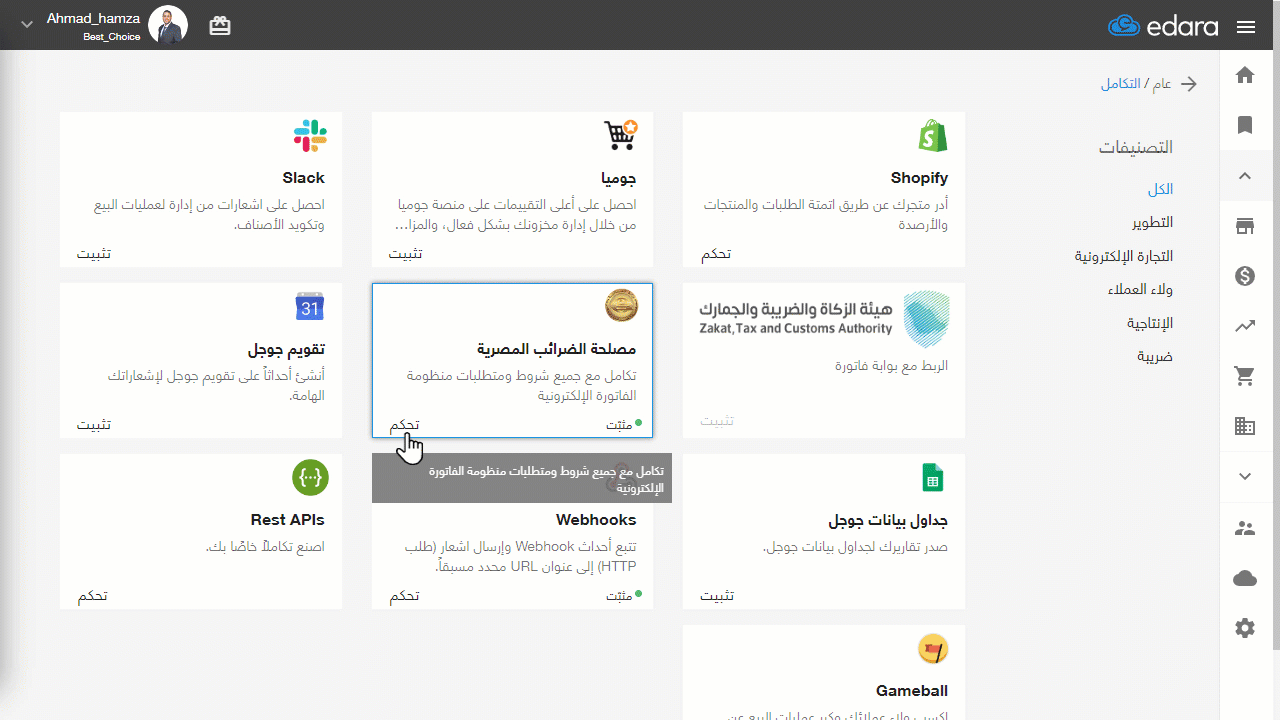The image size is (1280, 720).
Task: Click the Shopify bag logo
Action: (933, 136)
